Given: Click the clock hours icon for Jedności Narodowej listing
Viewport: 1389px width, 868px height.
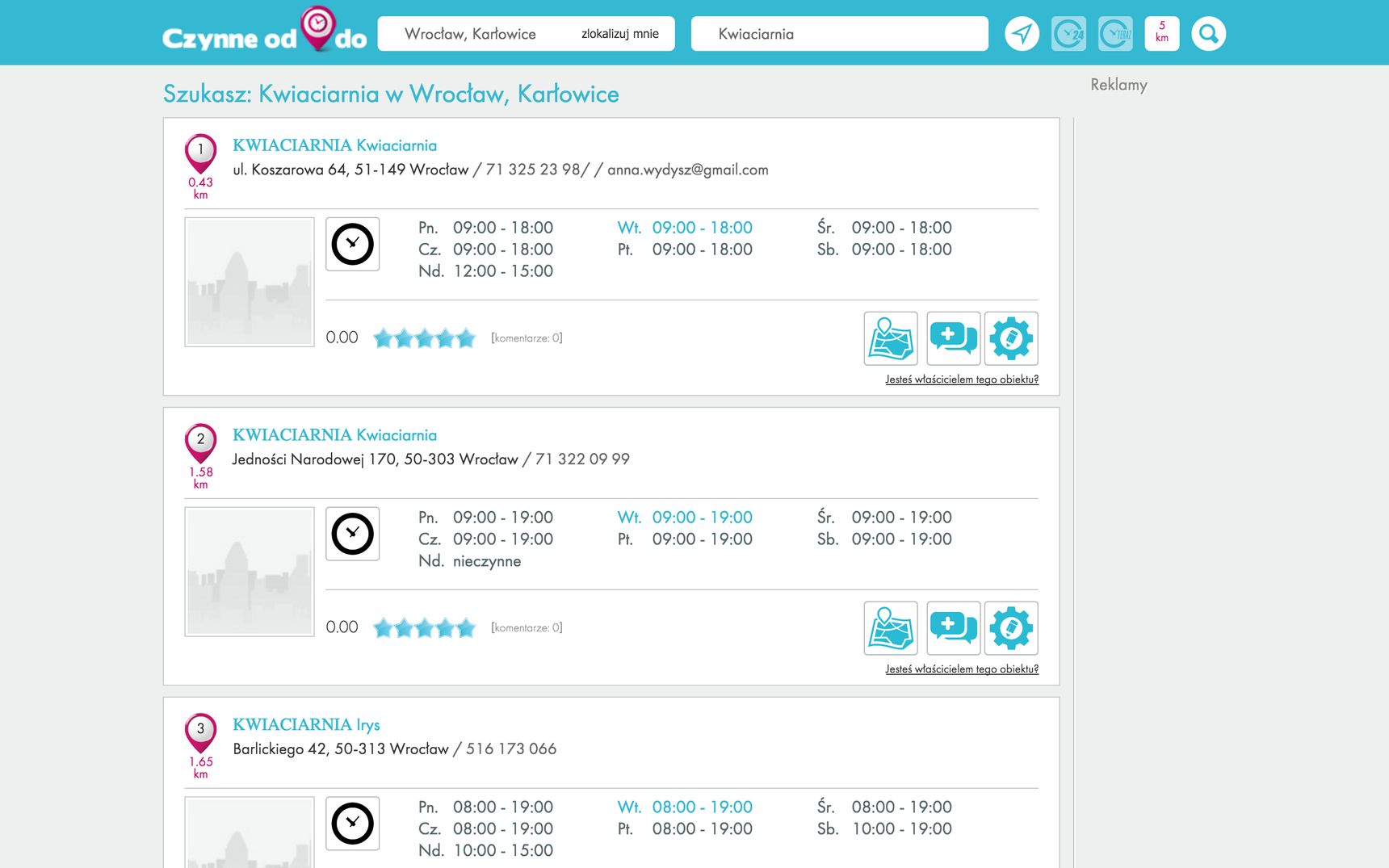Looking at the screenshot, I should [353, 534].
